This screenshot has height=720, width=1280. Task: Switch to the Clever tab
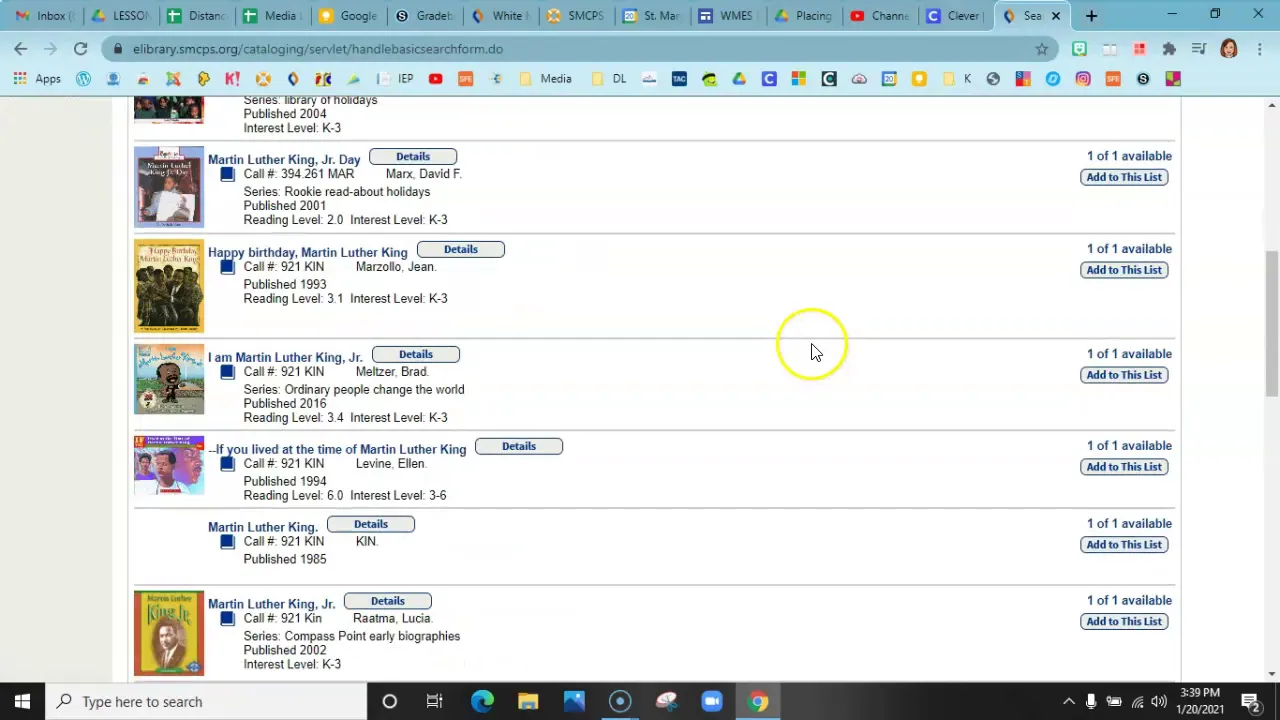956,15
